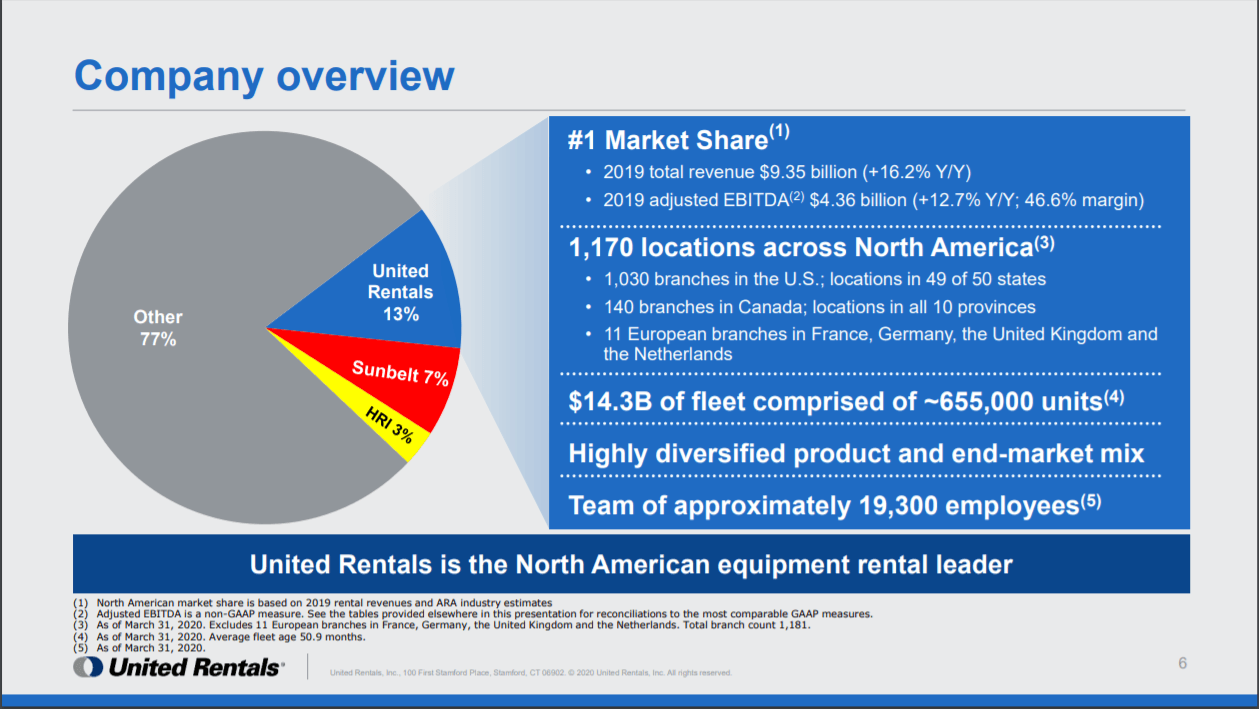Click the United Rentals address copyright line

coord(531,673)
